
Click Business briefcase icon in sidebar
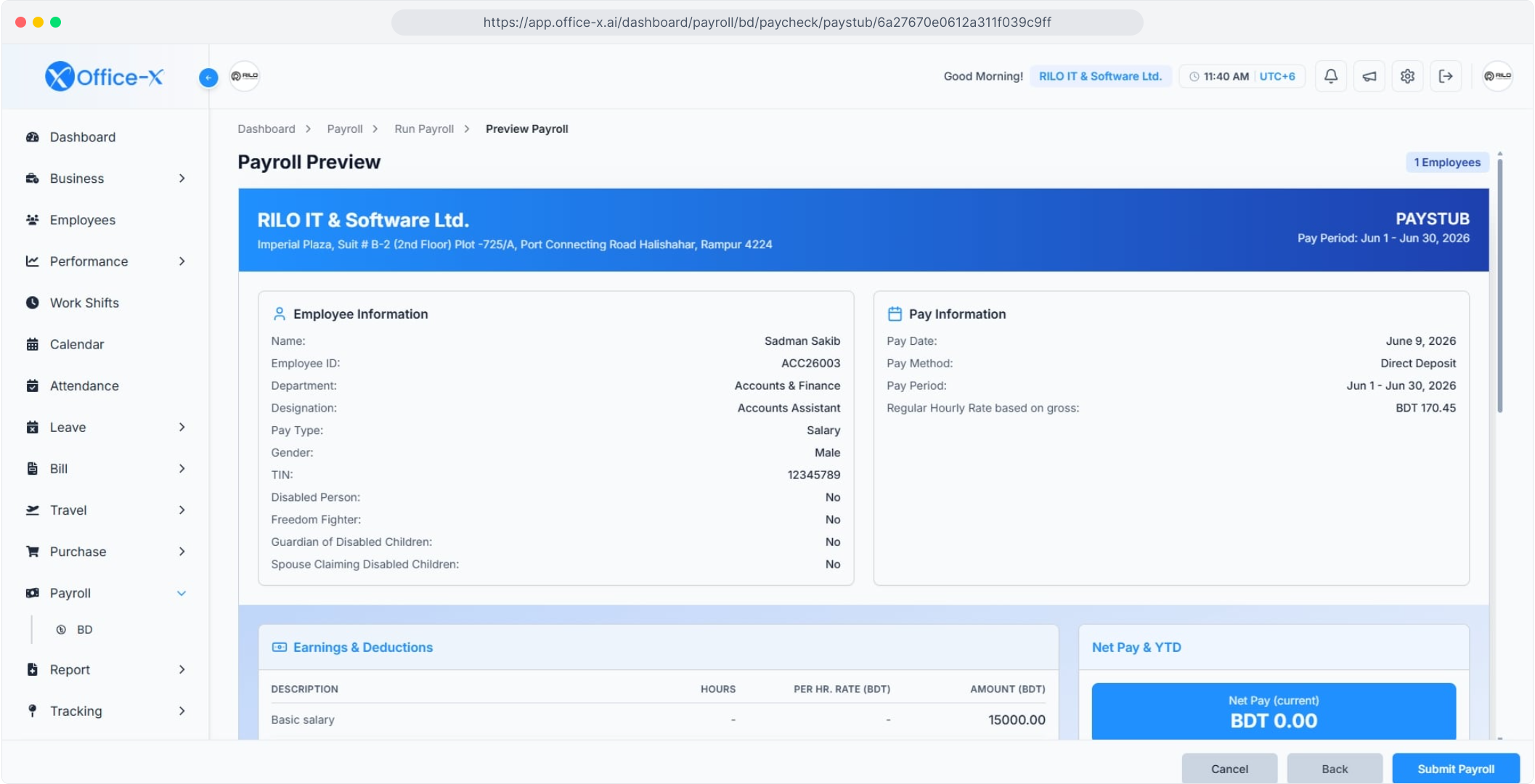(x=32, y=179)
